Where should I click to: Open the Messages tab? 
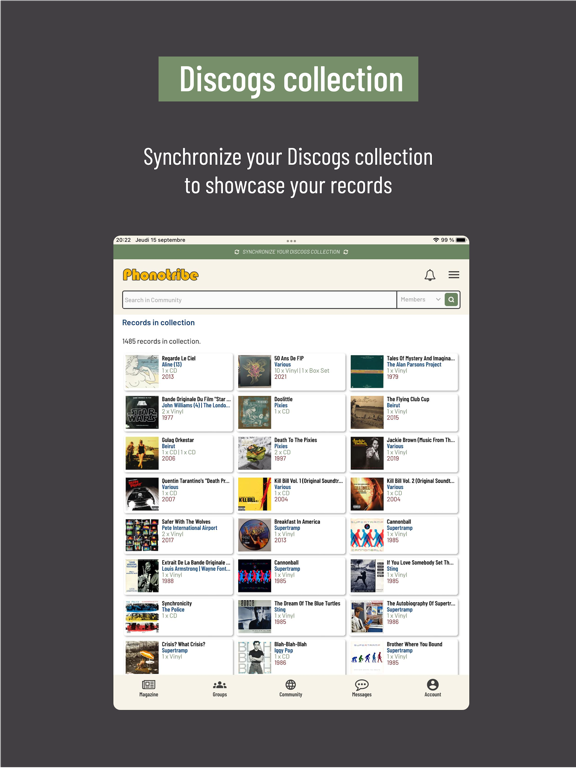[361, 688]
